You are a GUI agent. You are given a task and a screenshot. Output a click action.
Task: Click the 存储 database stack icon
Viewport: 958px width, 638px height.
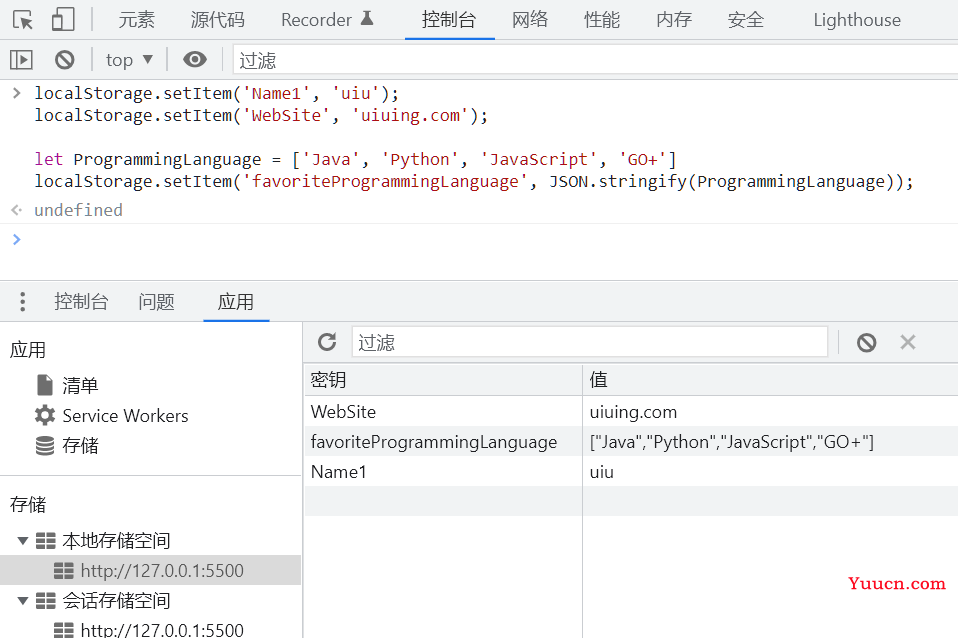click(x=45, y=446)
